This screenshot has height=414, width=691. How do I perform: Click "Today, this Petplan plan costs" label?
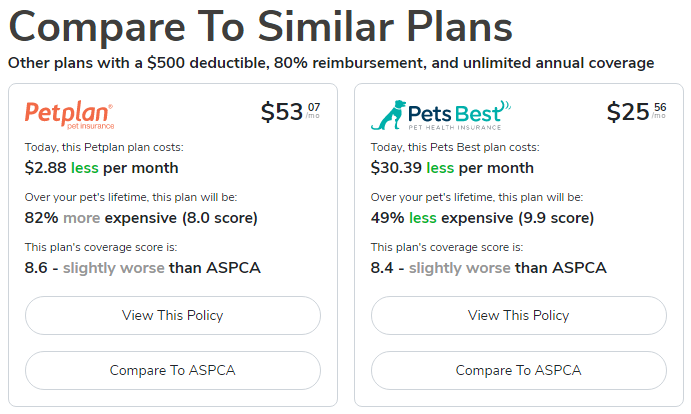104,147
